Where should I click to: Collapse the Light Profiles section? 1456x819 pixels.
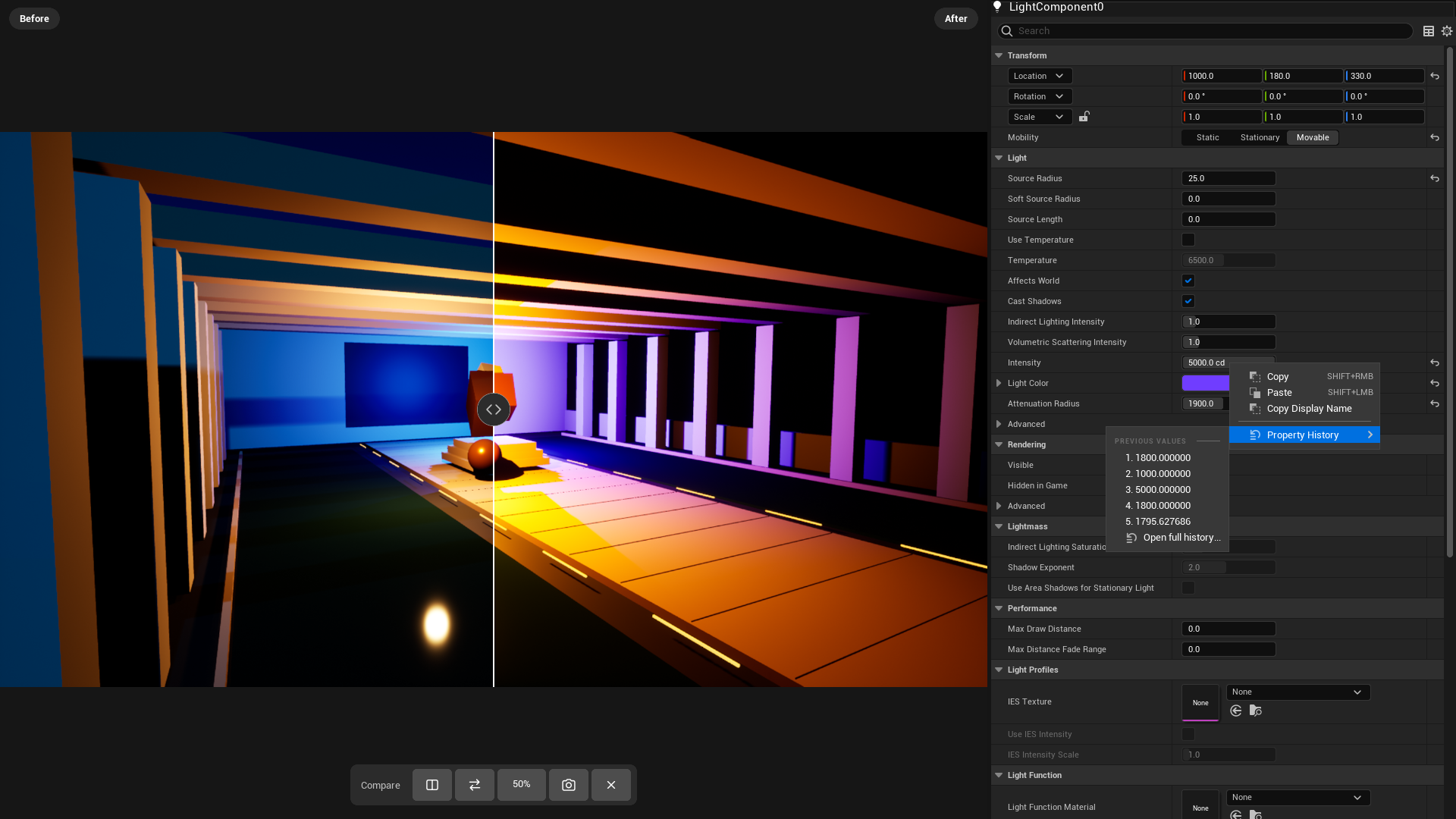click(999, 670)
